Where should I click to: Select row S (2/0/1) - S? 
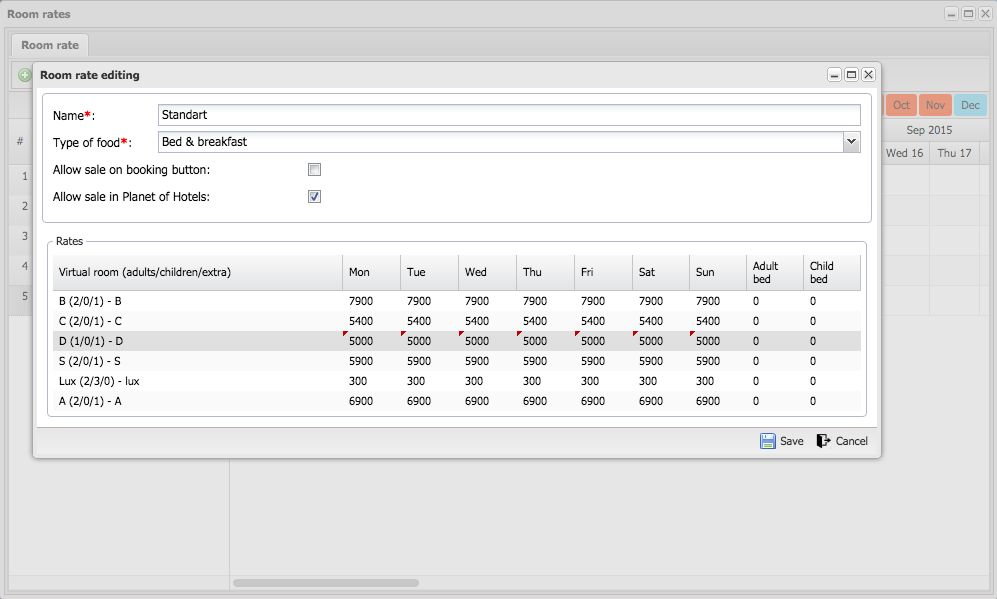(x=457, y=361)
